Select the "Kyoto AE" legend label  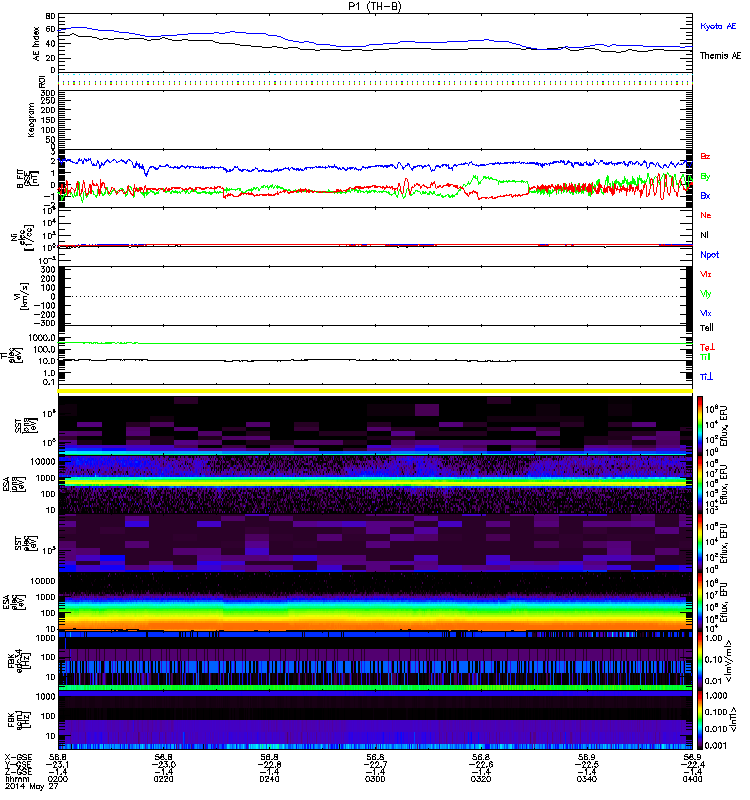[718, 26]
